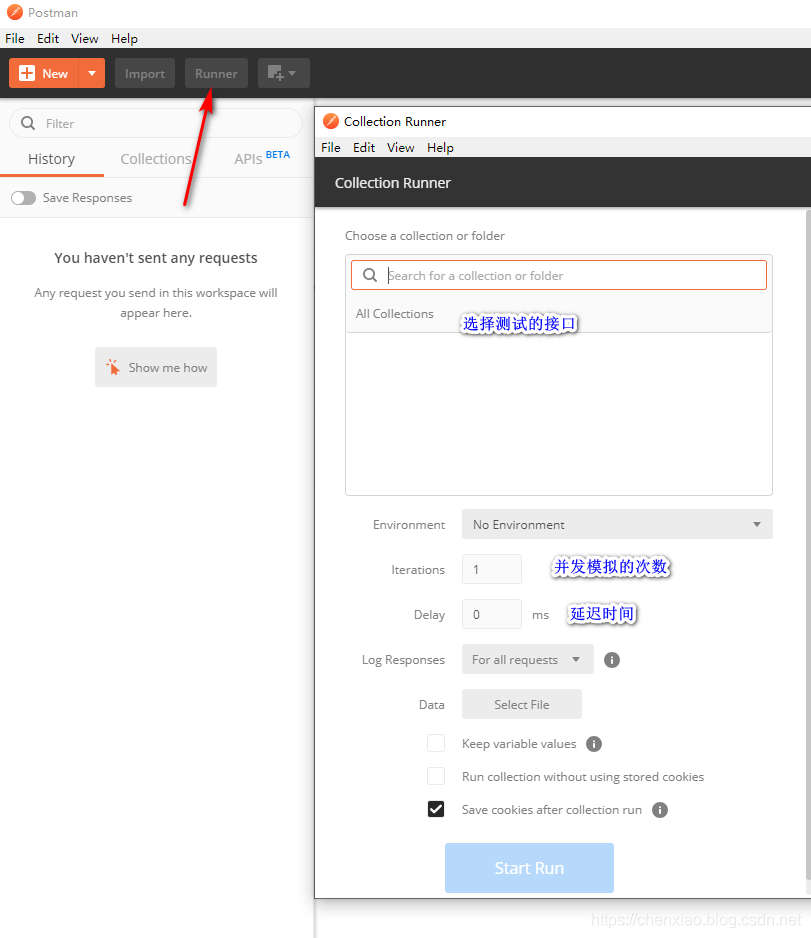Open the Edit menu in Collection Runner
Viewport: 811px width, 938px height.
click(x=364, y=148)
